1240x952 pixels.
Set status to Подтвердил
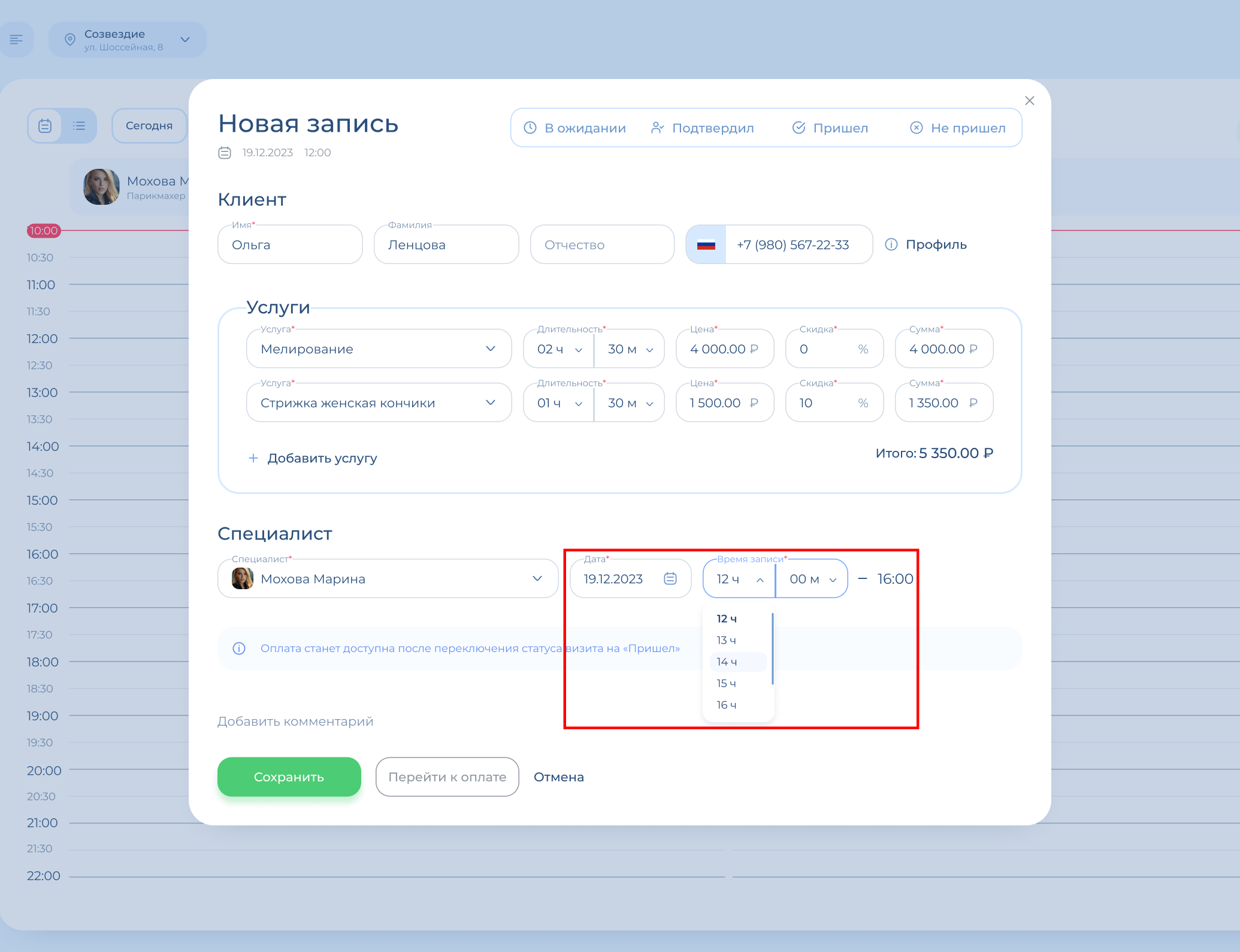pos(702,128)
